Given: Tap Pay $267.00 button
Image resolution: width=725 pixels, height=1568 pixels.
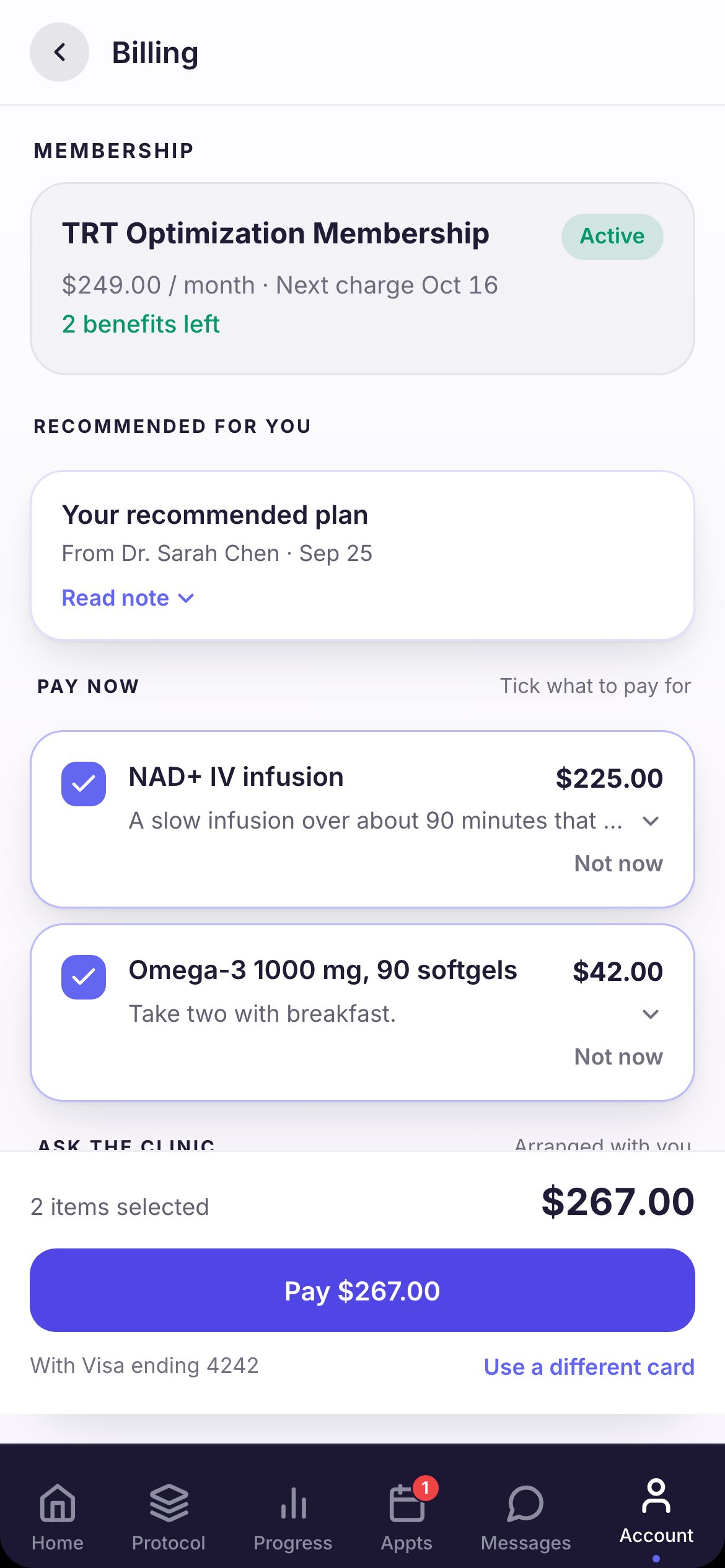Looking at the screenshot, I should pyautogui.click(x=362, y=1291).
